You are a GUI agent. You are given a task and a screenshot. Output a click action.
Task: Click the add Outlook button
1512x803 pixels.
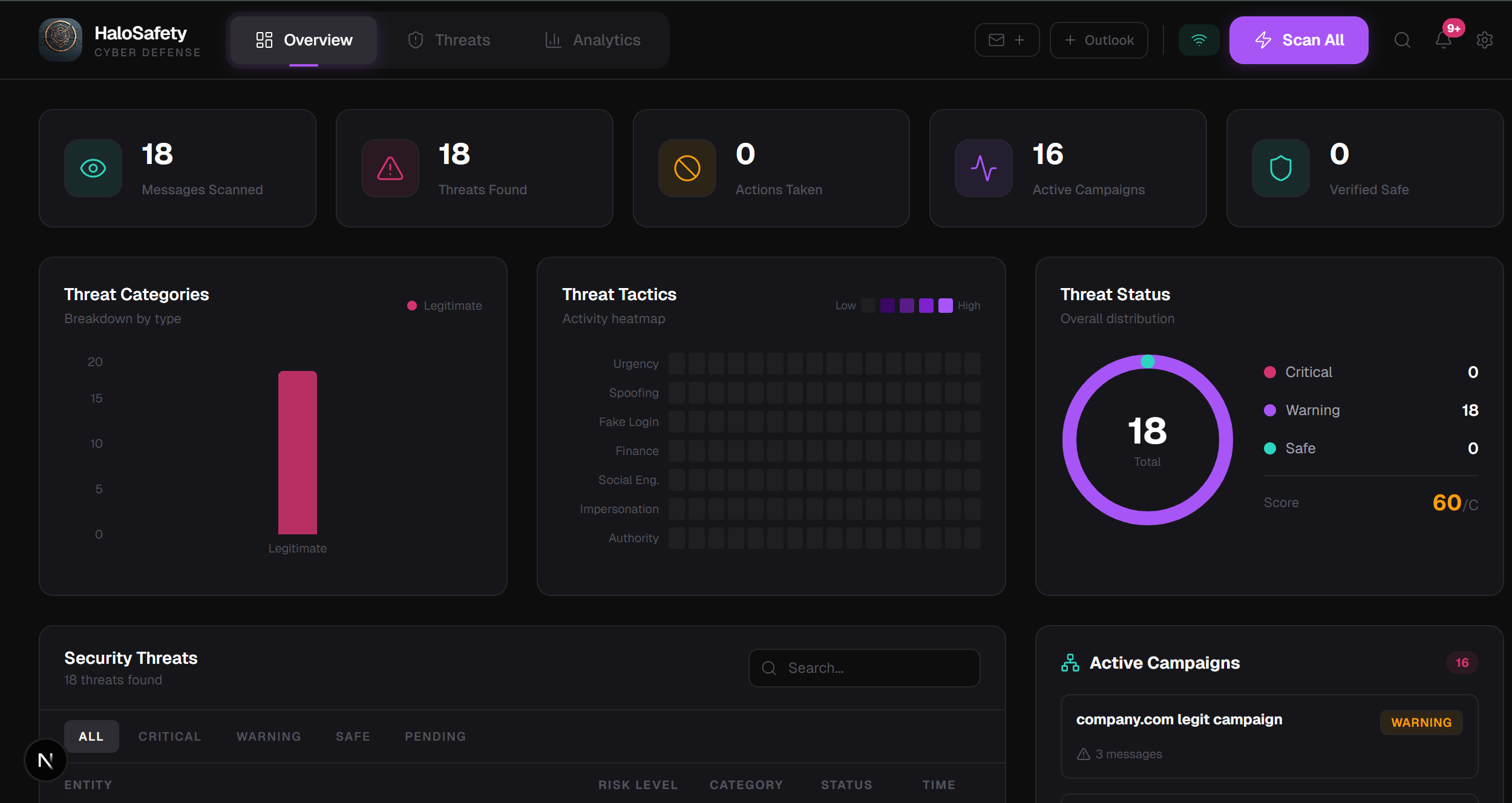tap(1099, 40)
